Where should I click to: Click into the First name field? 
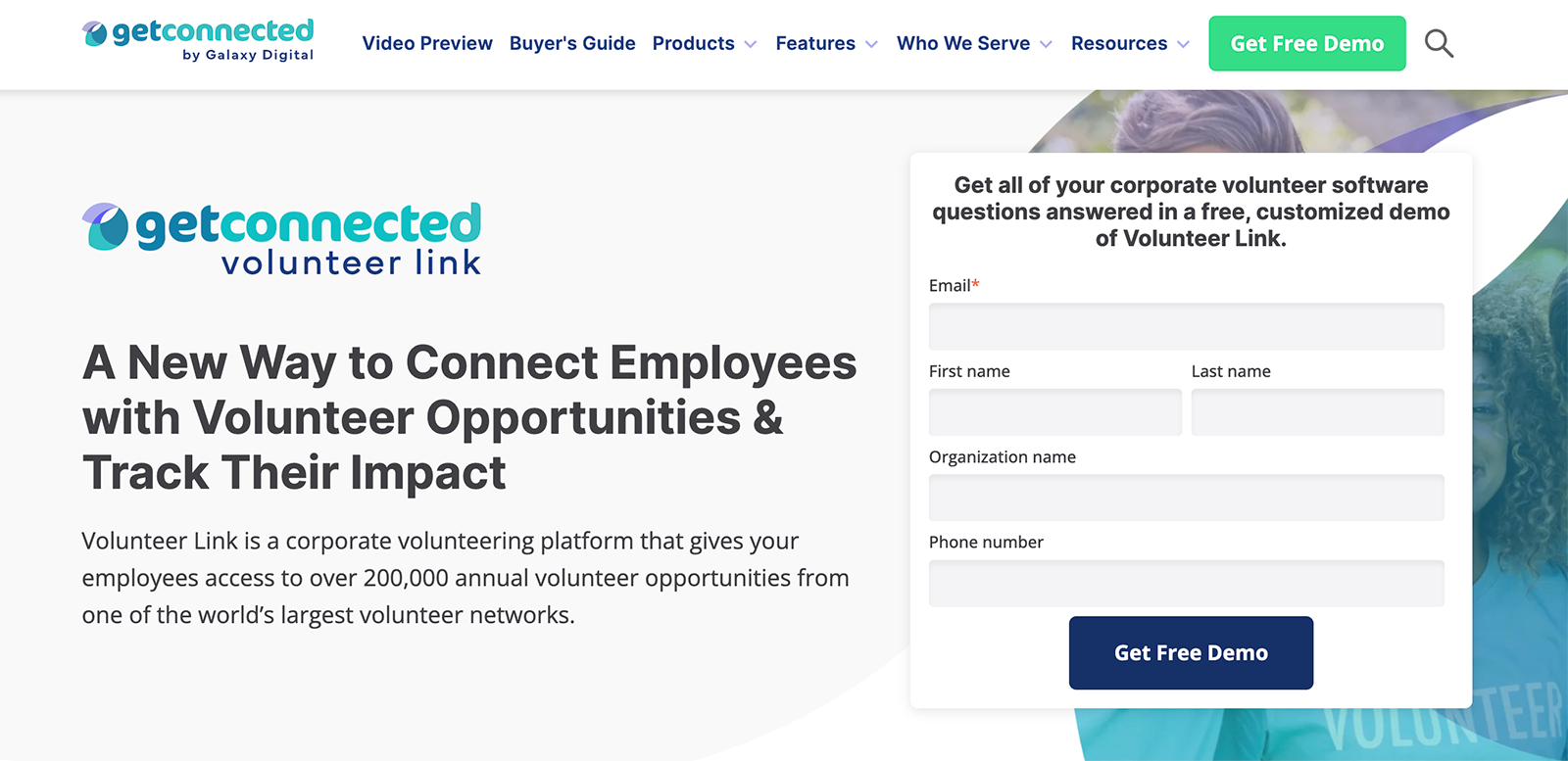point(1054,412)
